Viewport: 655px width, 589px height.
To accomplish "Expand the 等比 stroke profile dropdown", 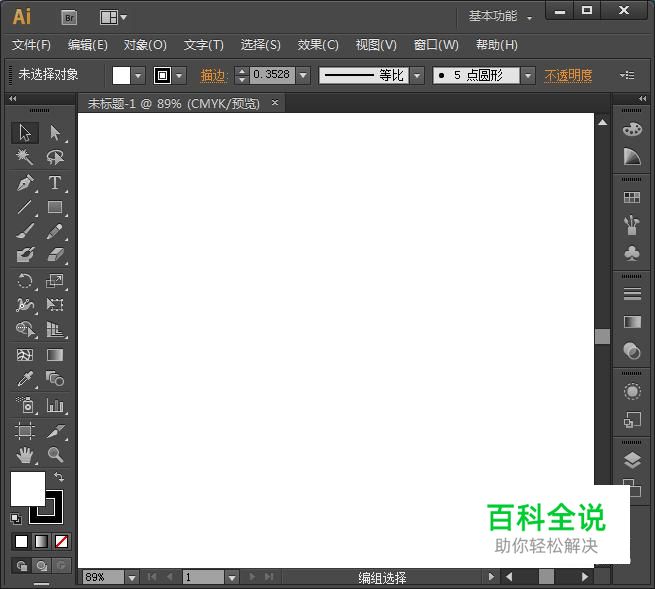I will pos(417,75).
